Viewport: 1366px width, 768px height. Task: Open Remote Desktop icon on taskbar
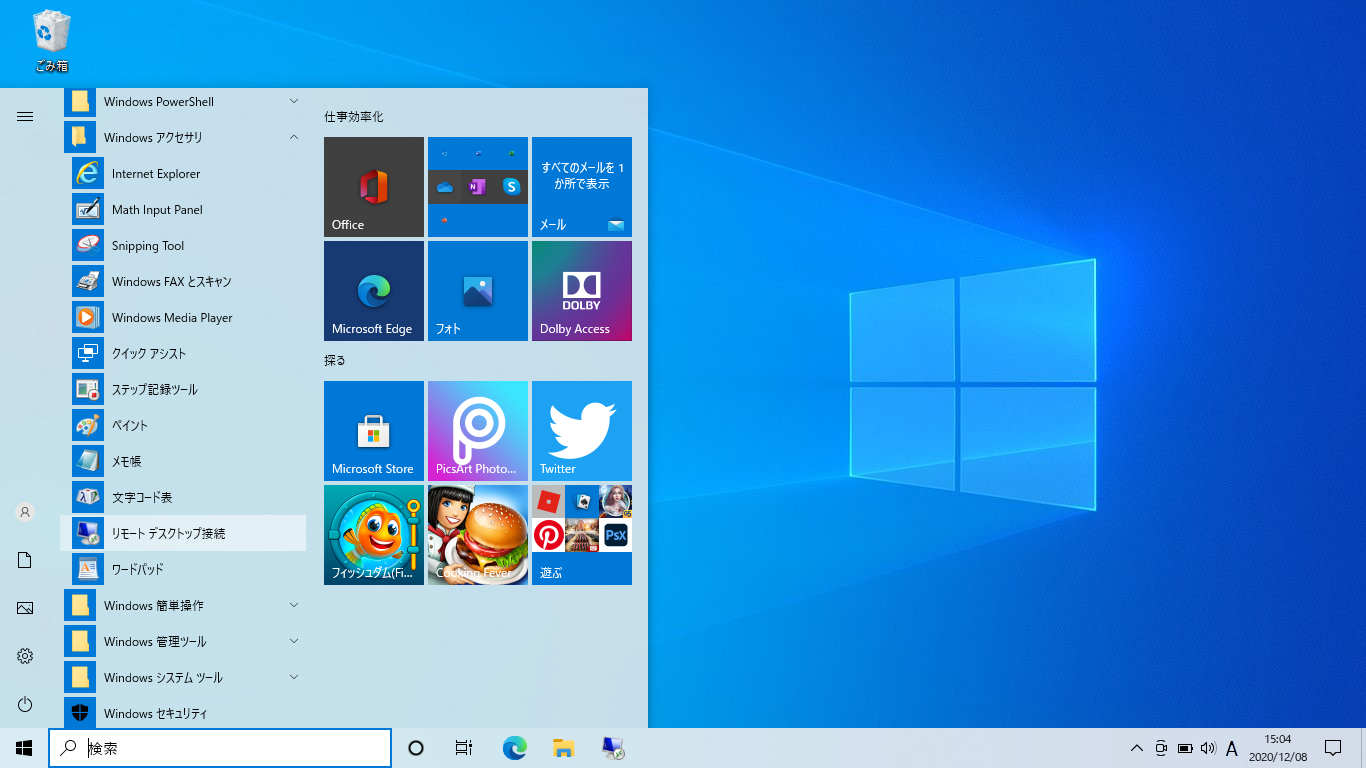point(612,748)
